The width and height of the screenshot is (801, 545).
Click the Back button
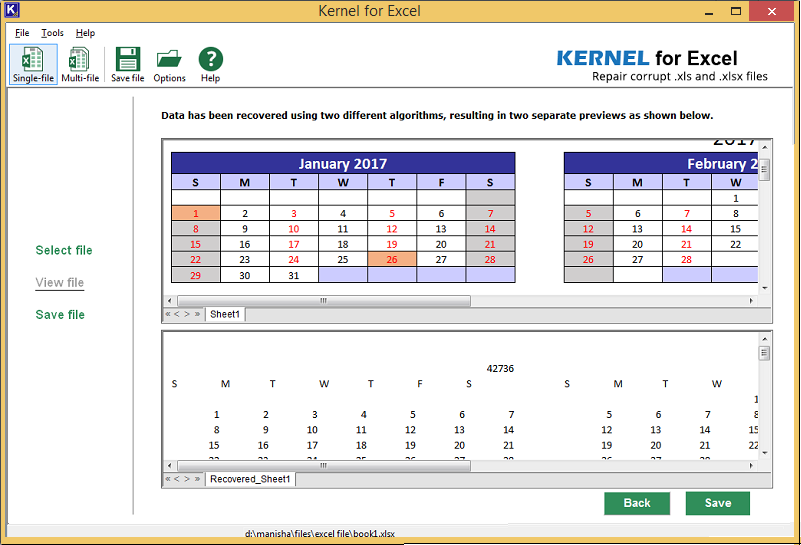coord(637,503)
